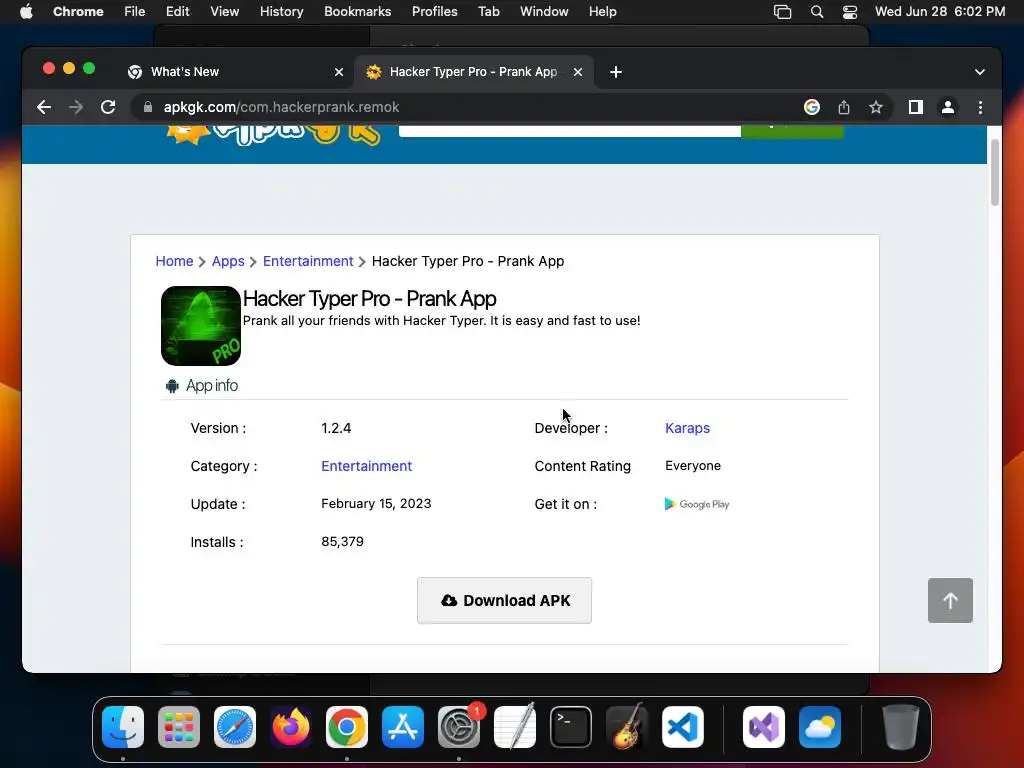Image resolution: width=1024 pixels, height=768 pixels.
Task: Switch to the What's New tab
Action: pyautogui.click(x=235, y=72)
